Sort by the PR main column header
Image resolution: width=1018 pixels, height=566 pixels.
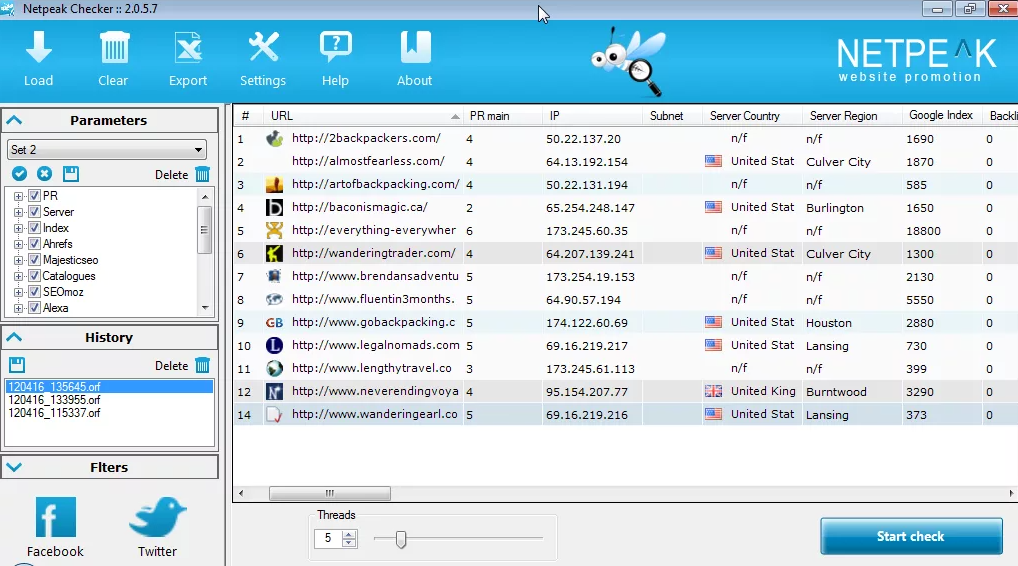click(x=503, y=116)
